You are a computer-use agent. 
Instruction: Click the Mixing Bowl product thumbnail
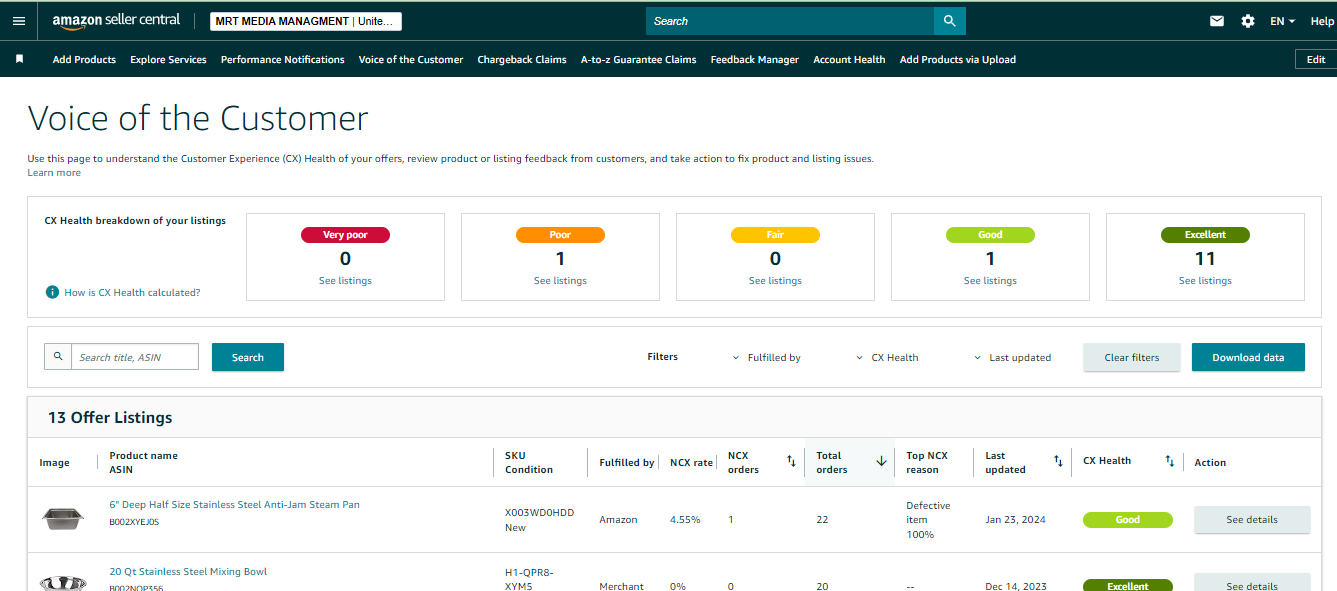point(62,582)
